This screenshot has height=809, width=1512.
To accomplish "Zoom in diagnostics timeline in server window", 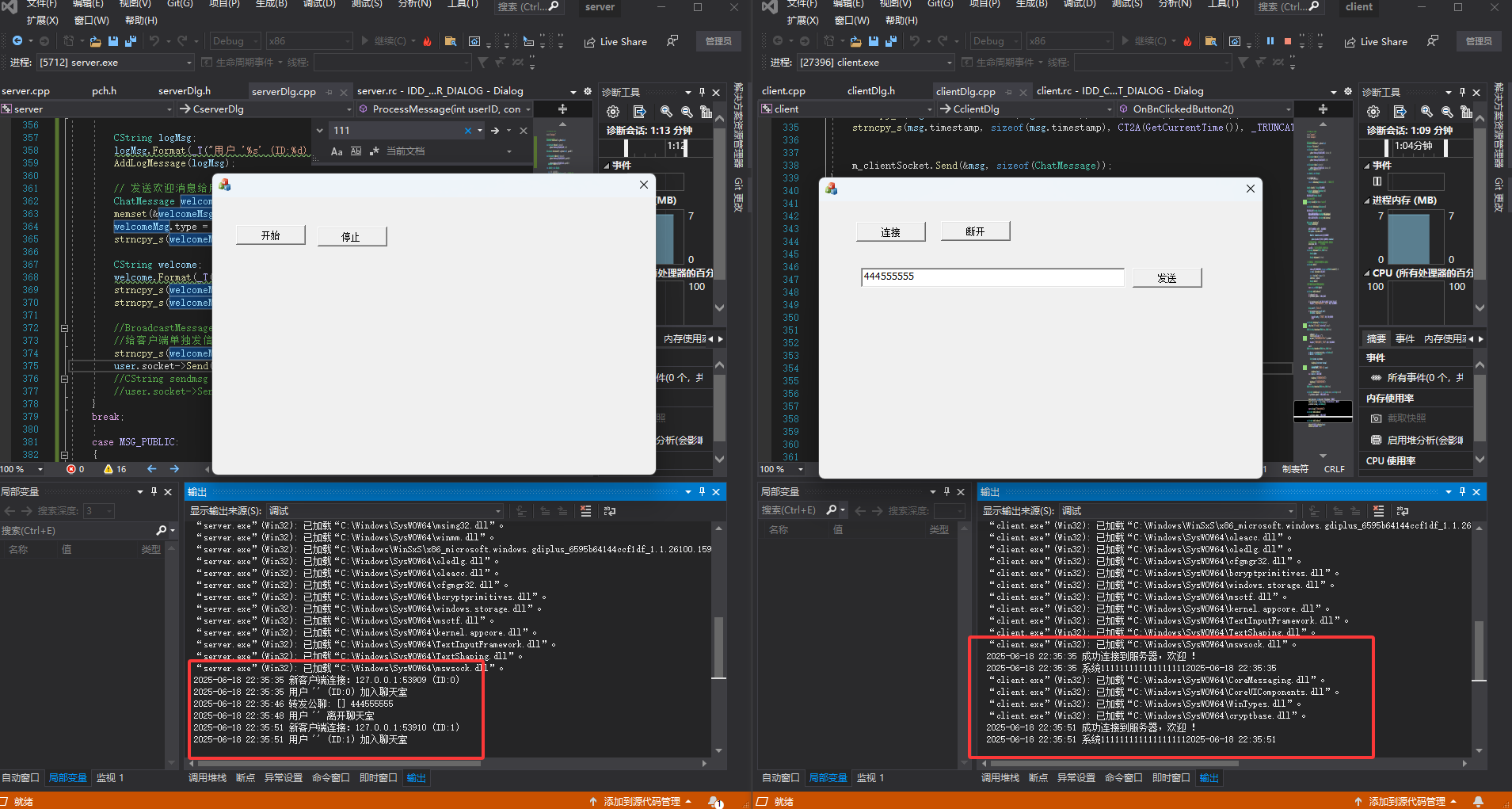I will 666,112.
